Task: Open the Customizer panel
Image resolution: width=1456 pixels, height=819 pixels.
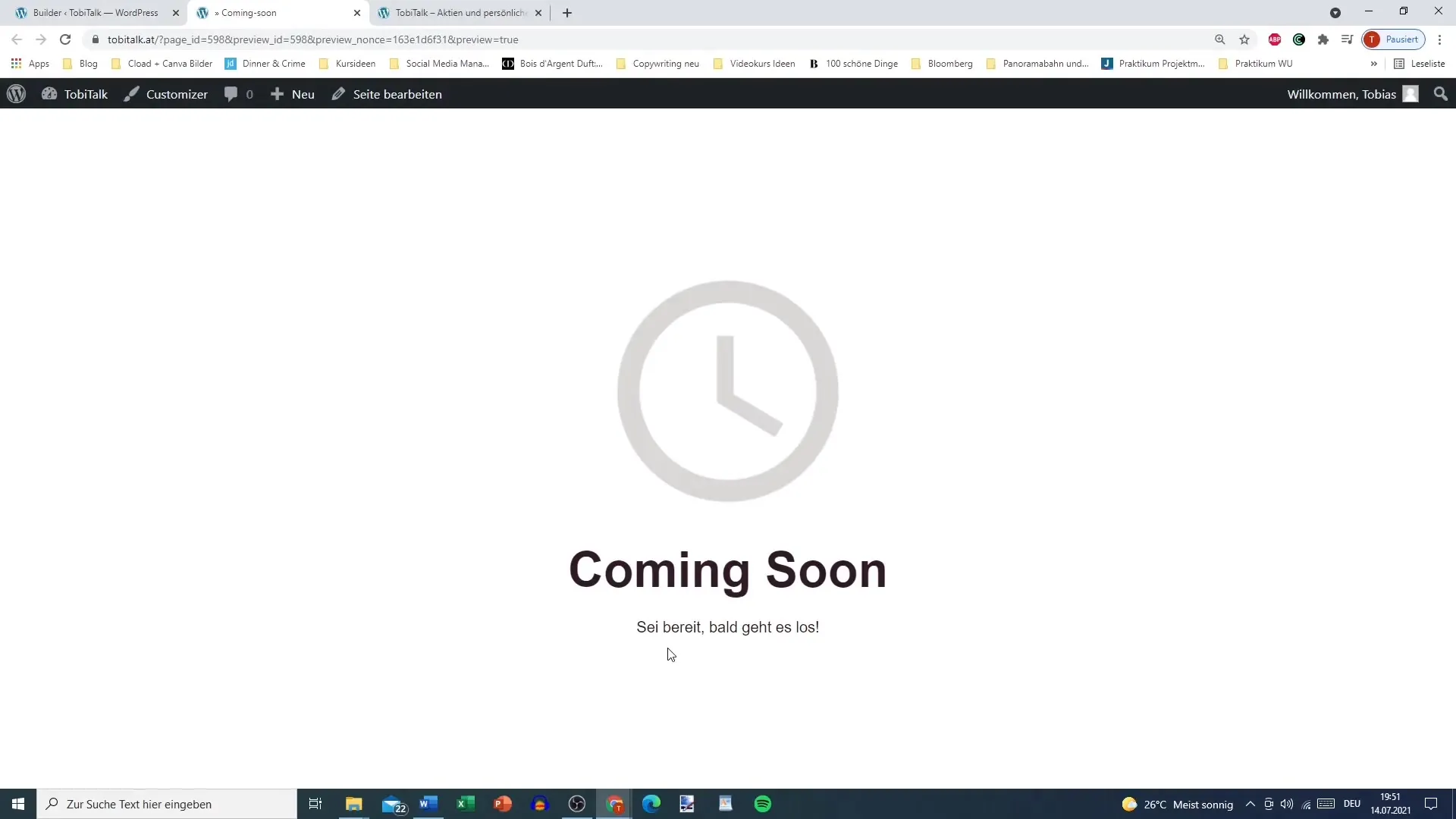Action: click(166, 94)
